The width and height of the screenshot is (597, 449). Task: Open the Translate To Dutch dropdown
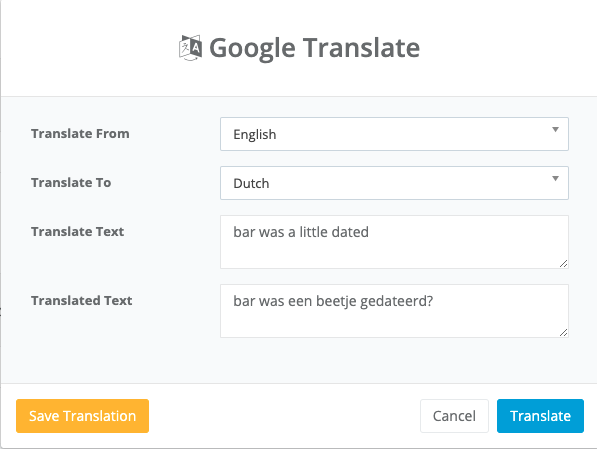pyautogui.click(x=394, y=183)
